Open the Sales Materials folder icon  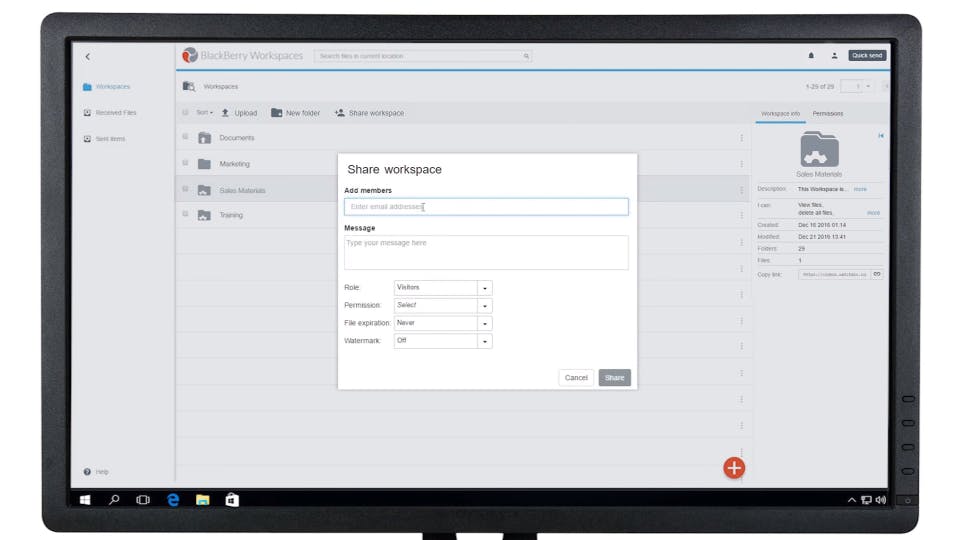tap(204, 190)
